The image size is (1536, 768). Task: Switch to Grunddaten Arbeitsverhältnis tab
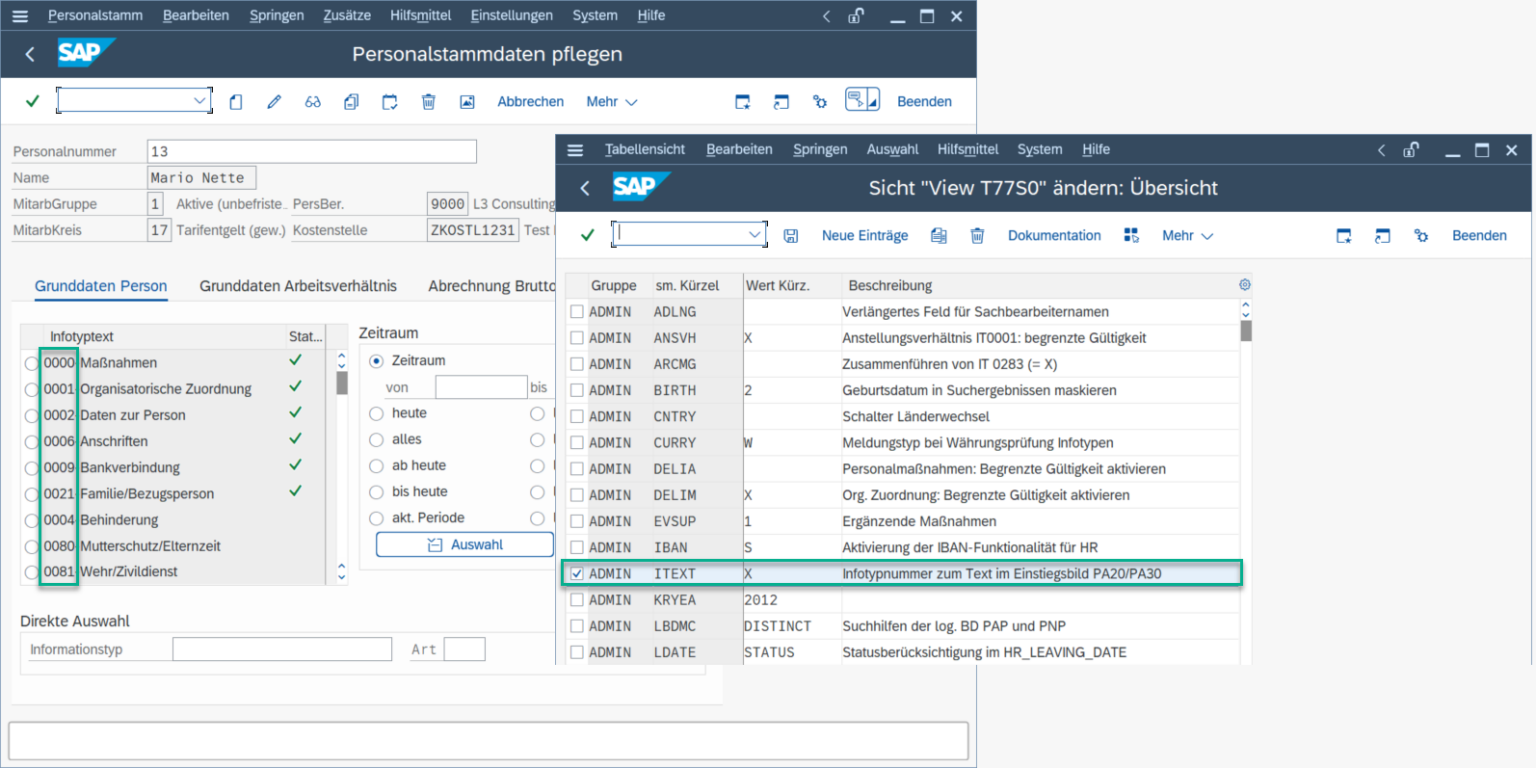298,286
